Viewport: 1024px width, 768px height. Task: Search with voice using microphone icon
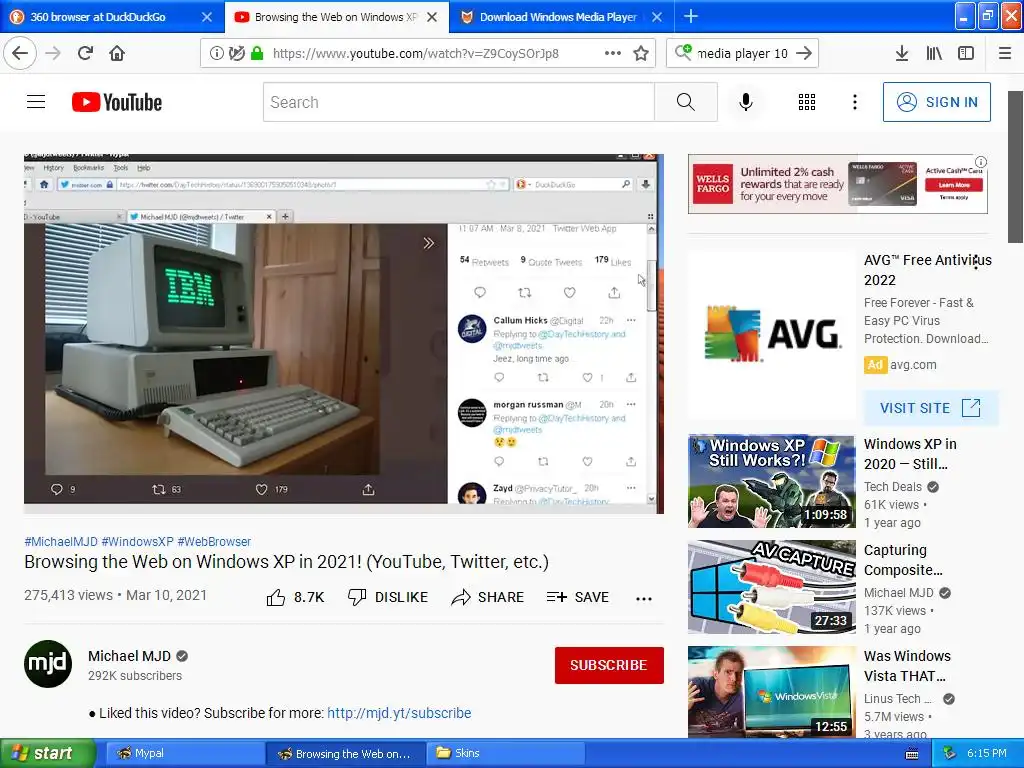pos(746,102)
